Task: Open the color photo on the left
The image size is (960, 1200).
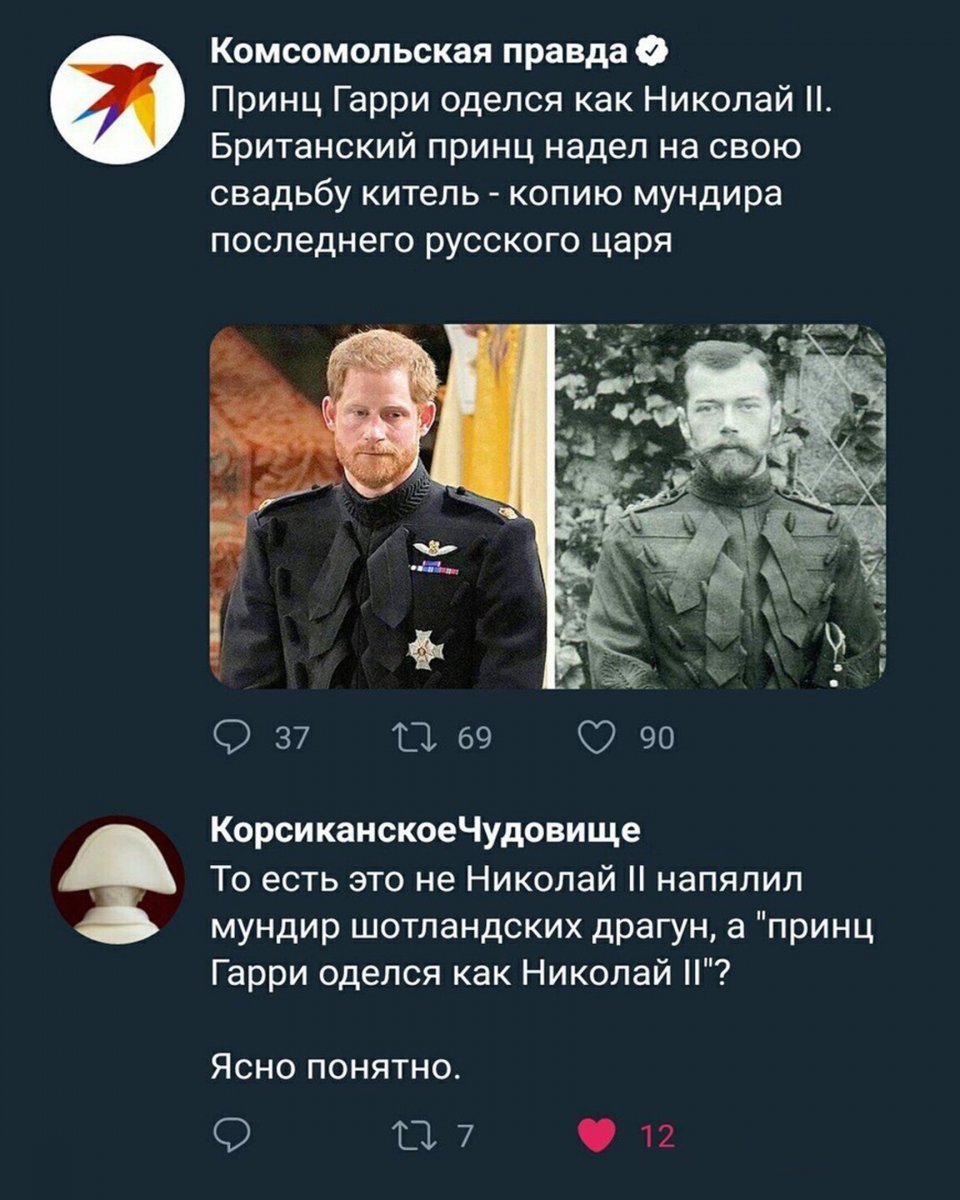Action: tap(380, 507)
